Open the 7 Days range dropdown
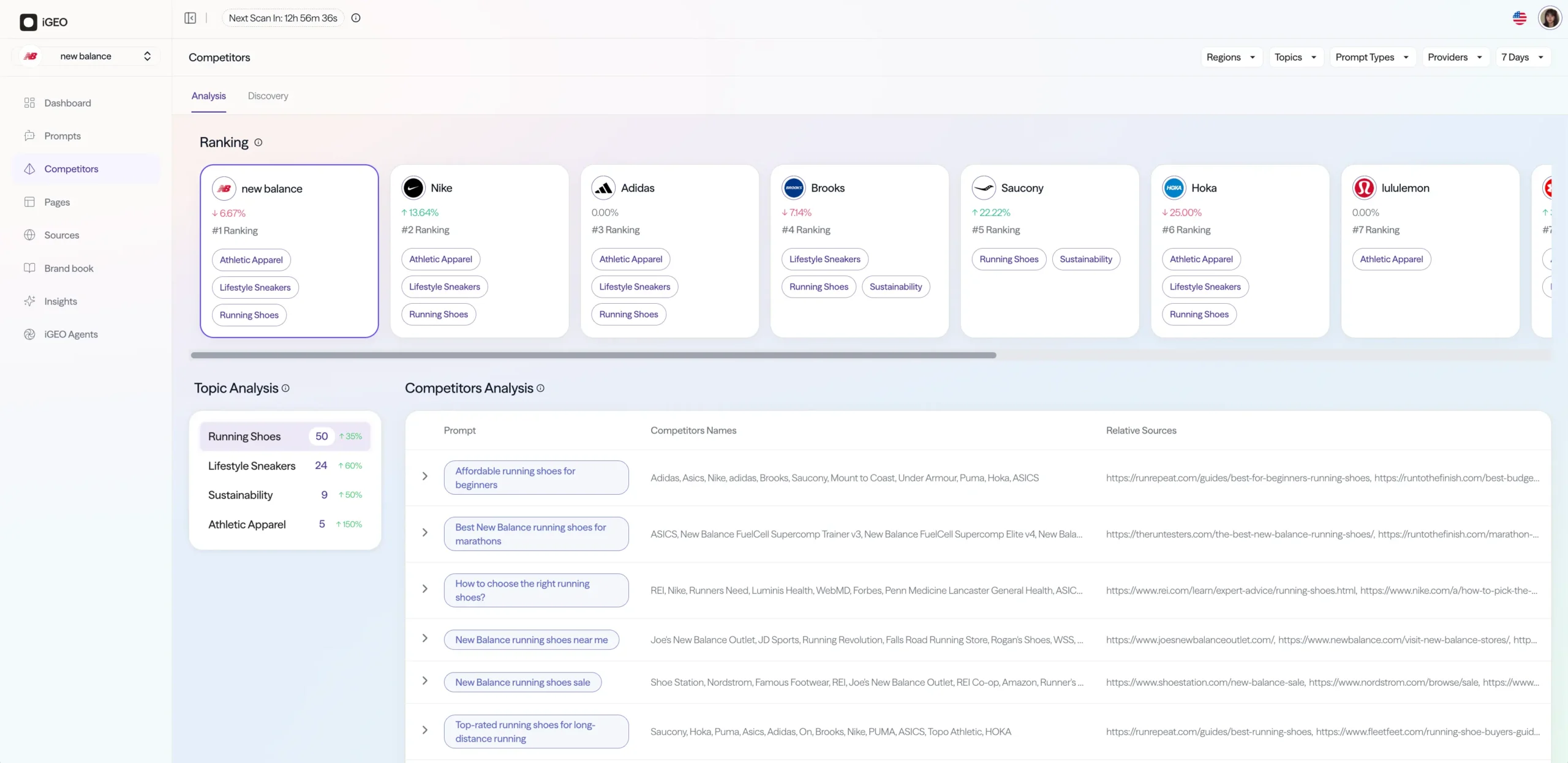The height and width of the screenshot is (763, 1568). pos(1522,57)
